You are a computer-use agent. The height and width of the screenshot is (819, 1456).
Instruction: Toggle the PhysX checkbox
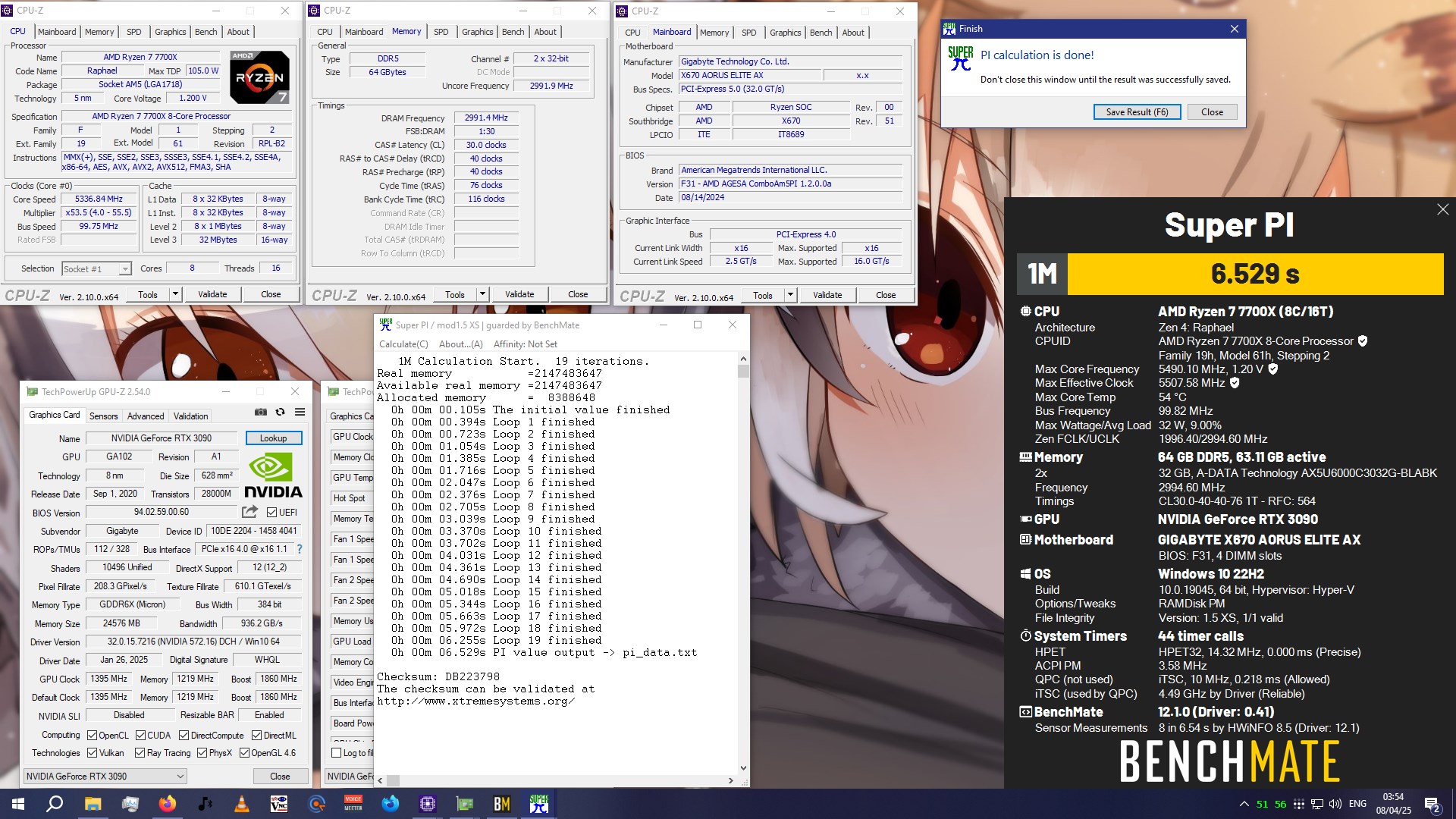[202, 752]
